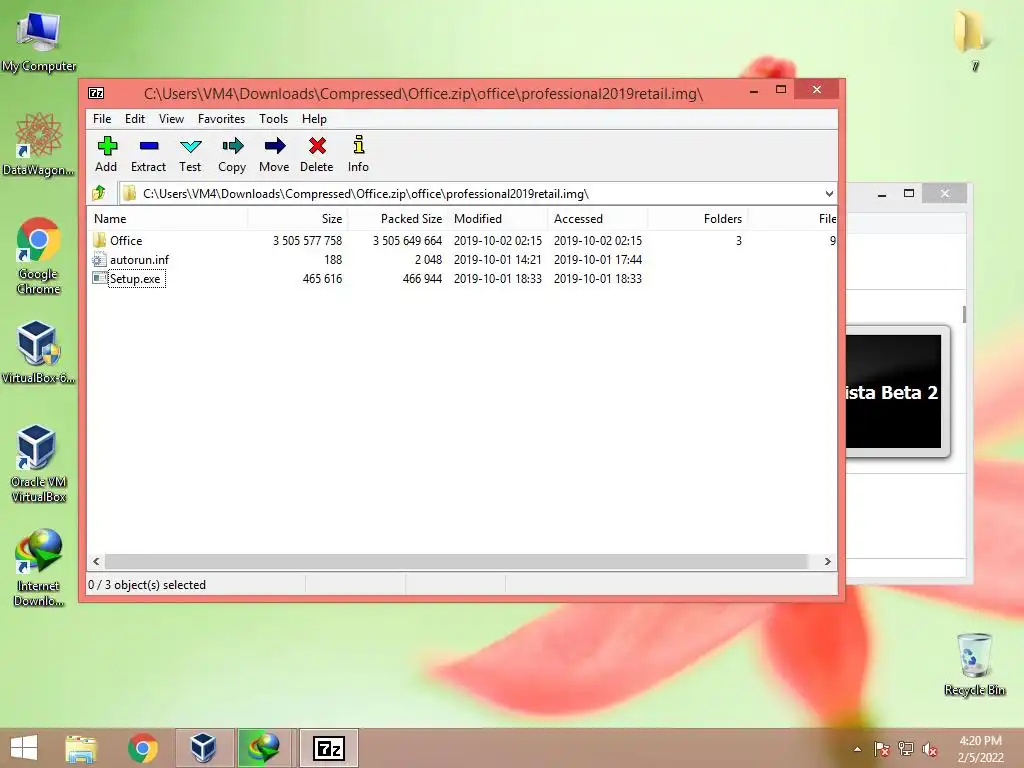Screen dimensions: 1024x768
Task: Open VirtualBox-6 installer desktop icon
Action: [x=38, y=352]
